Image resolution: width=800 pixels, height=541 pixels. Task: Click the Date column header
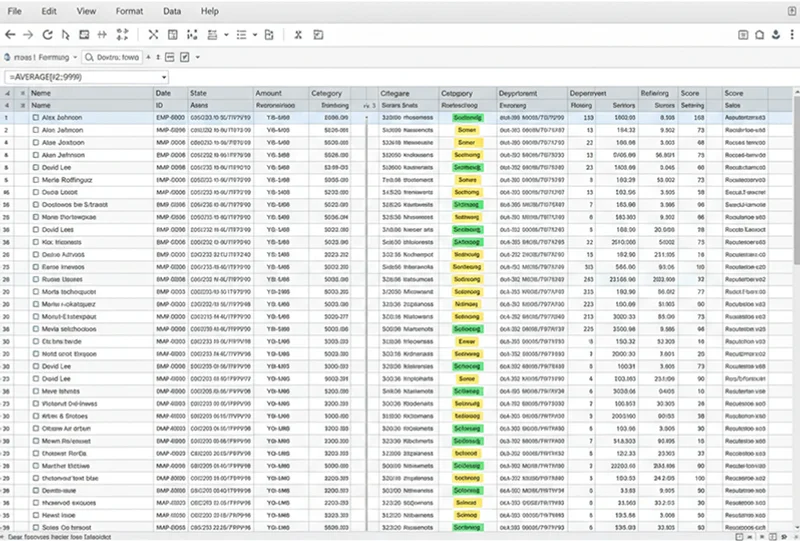171,93
